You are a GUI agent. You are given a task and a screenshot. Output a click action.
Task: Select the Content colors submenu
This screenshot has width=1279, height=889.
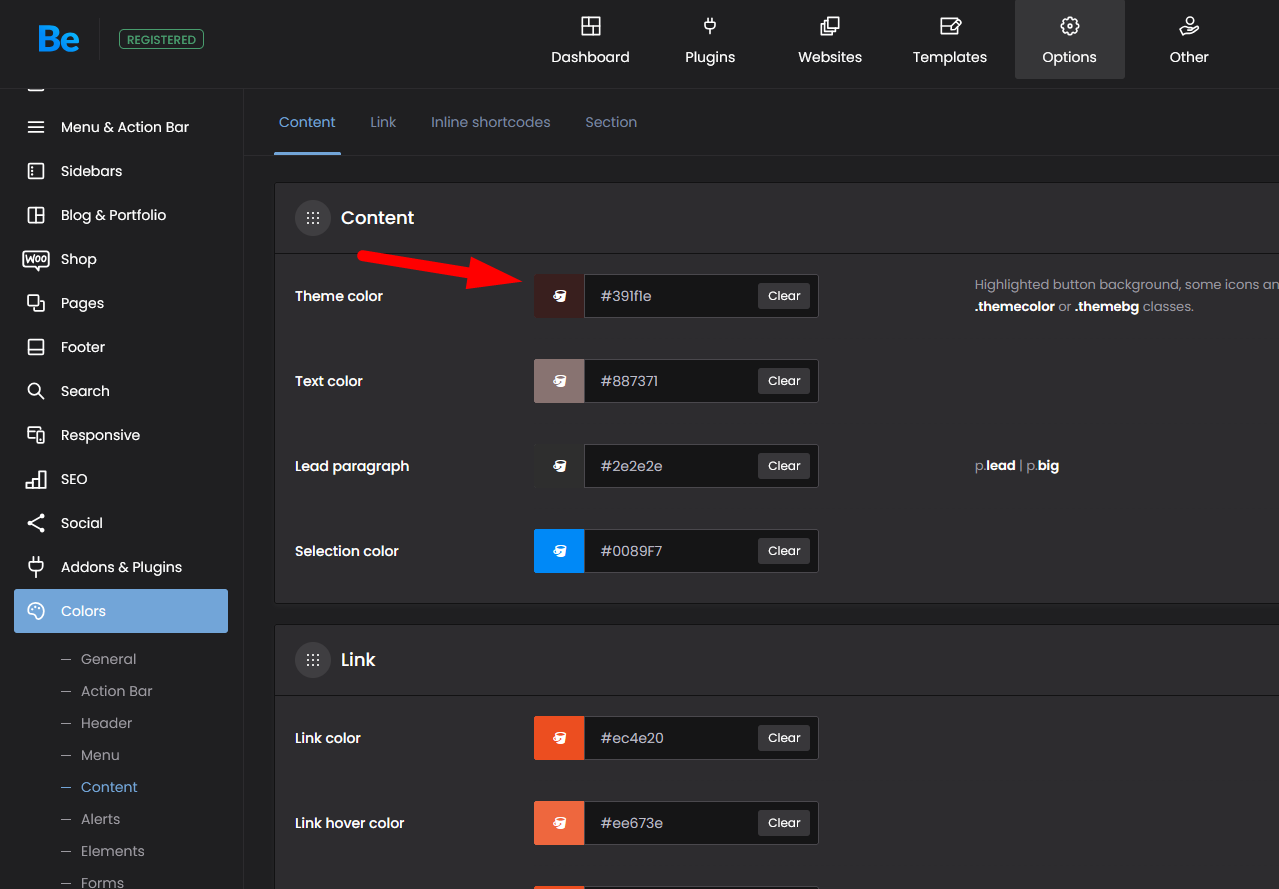(x=109, y=787)
